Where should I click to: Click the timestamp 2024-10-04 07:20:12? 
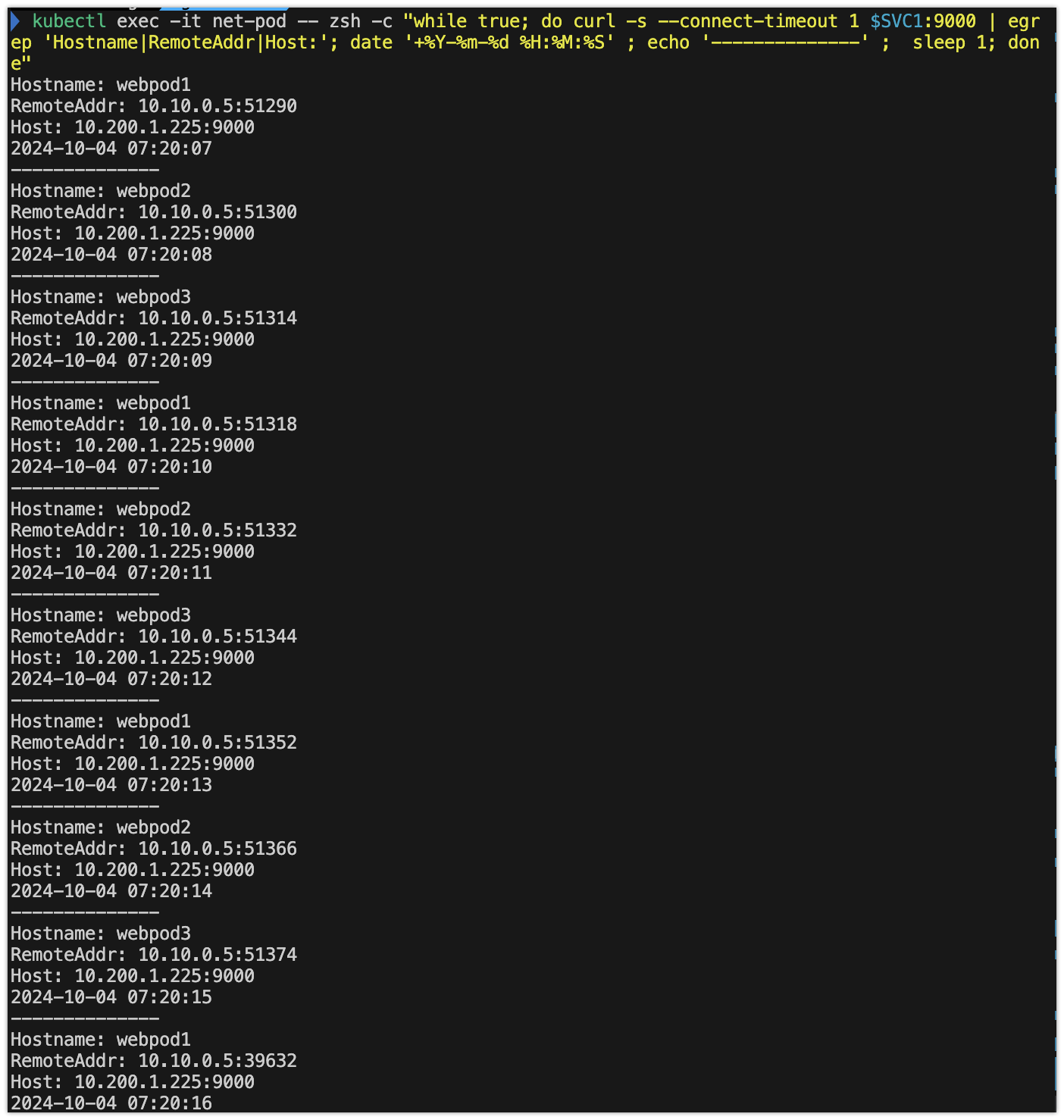coord(111,679)
